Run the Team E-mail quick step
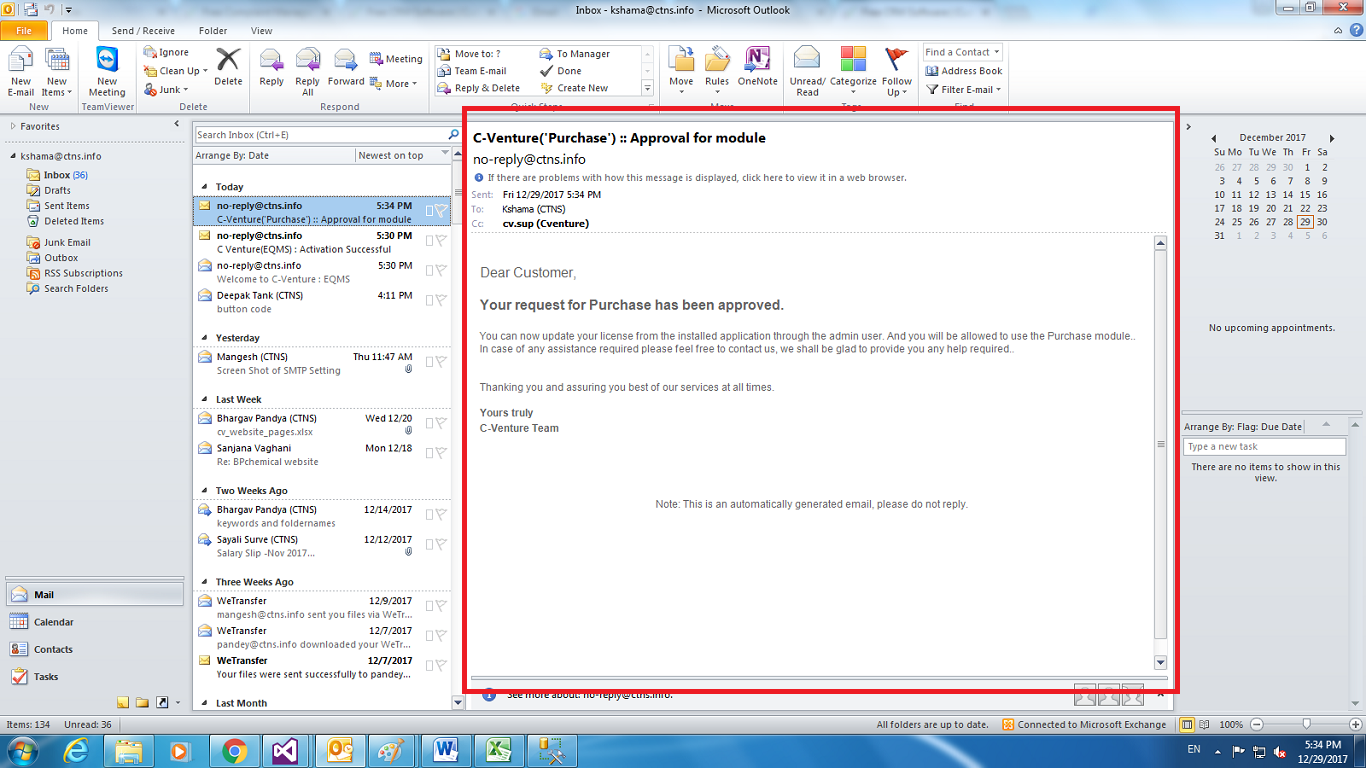This screenshot has height=768, width=1366. 473,71
